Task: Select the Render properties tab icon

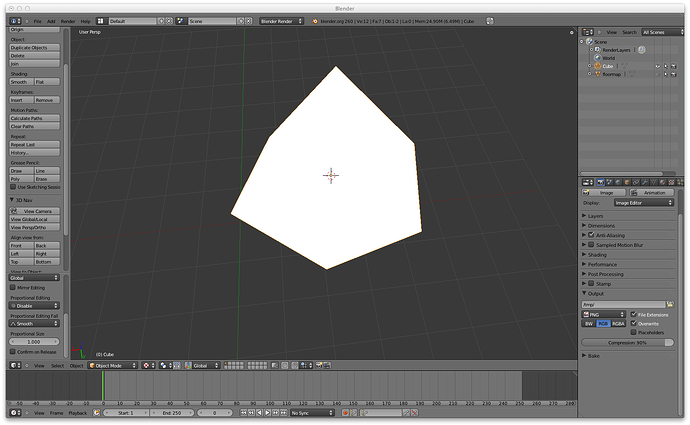Action: [601, 182]
